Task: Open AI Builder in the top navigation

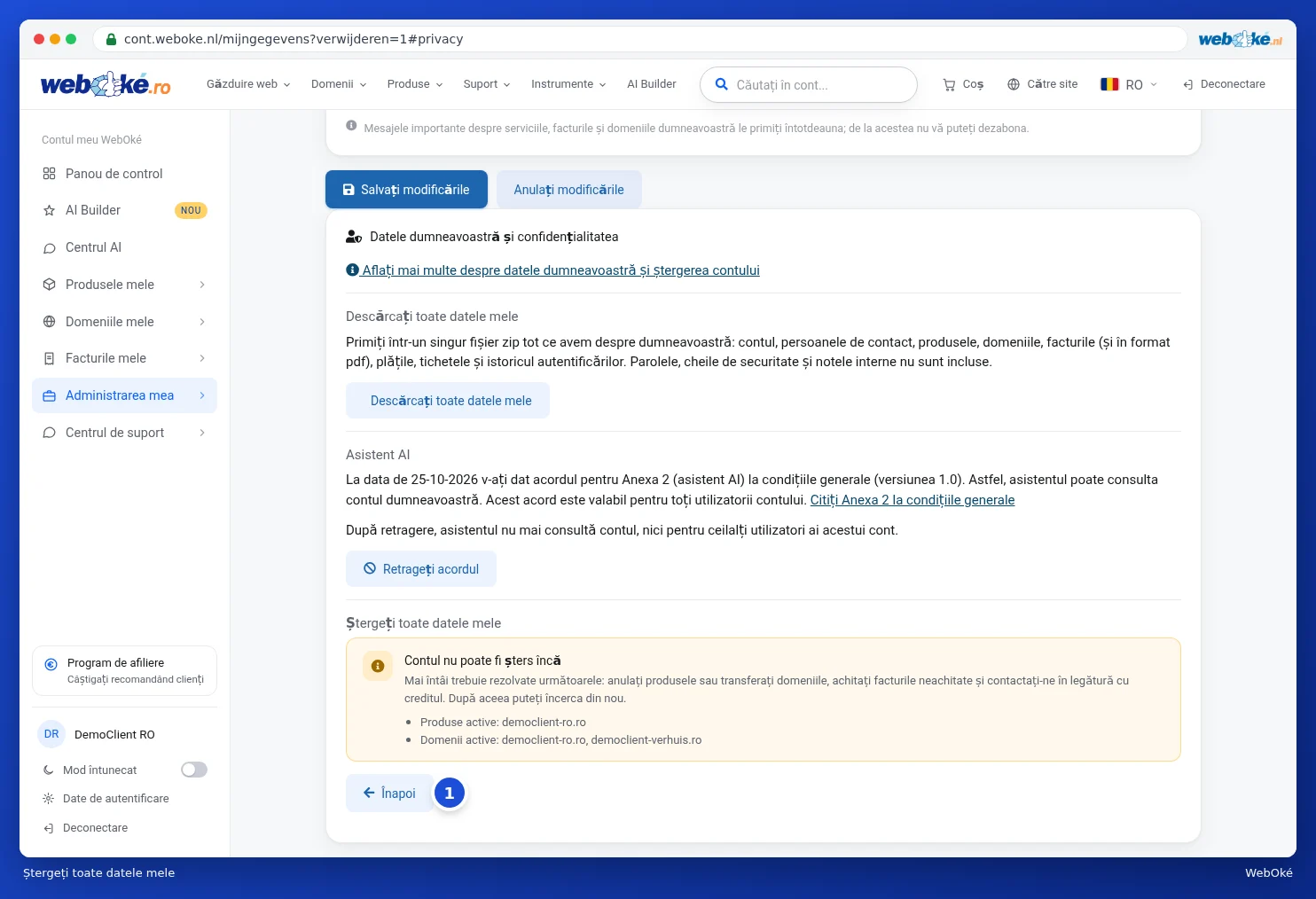Action: 652,84
